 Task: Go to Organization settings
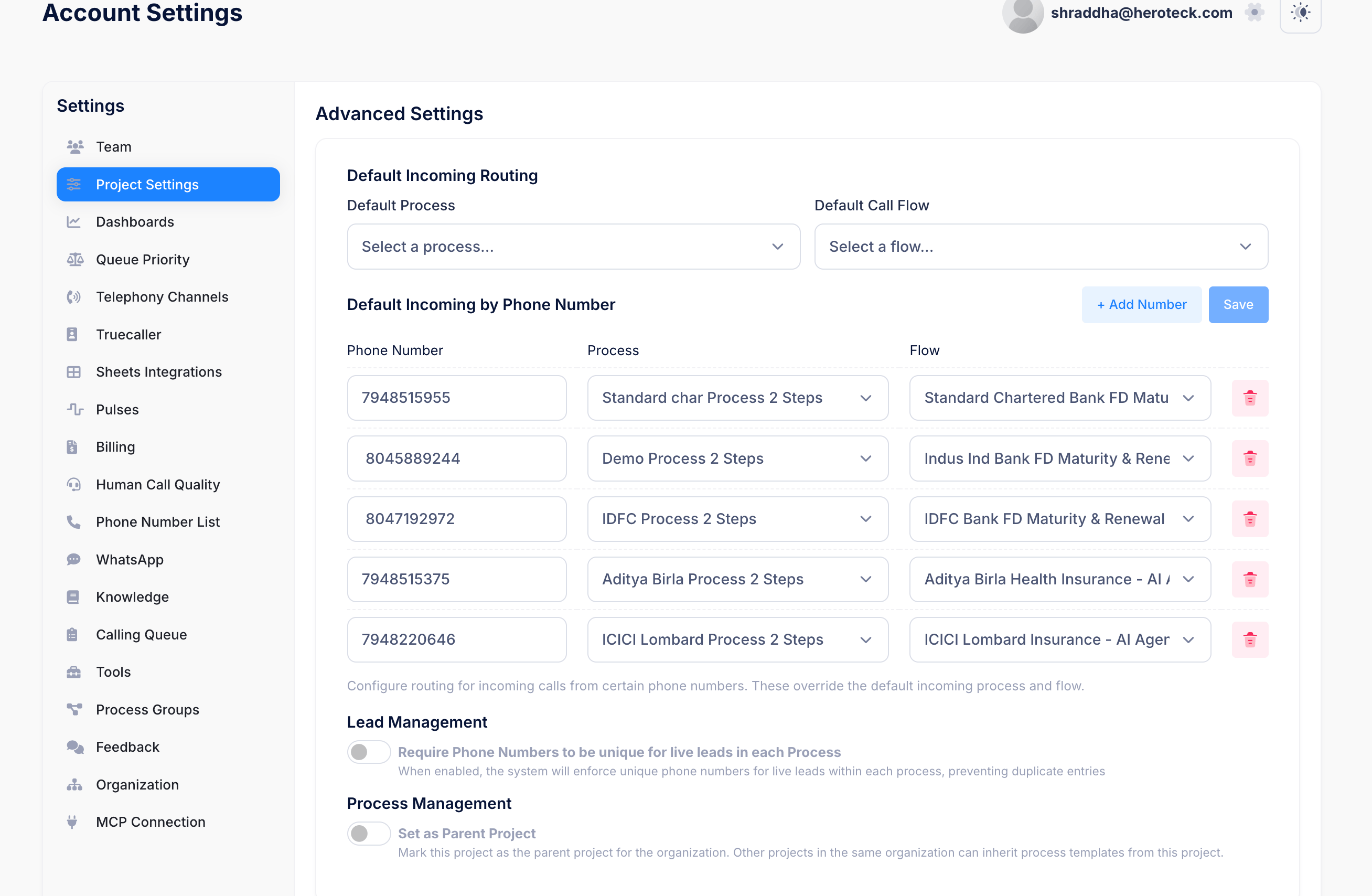pyautogui.click(x=168, y=785)
